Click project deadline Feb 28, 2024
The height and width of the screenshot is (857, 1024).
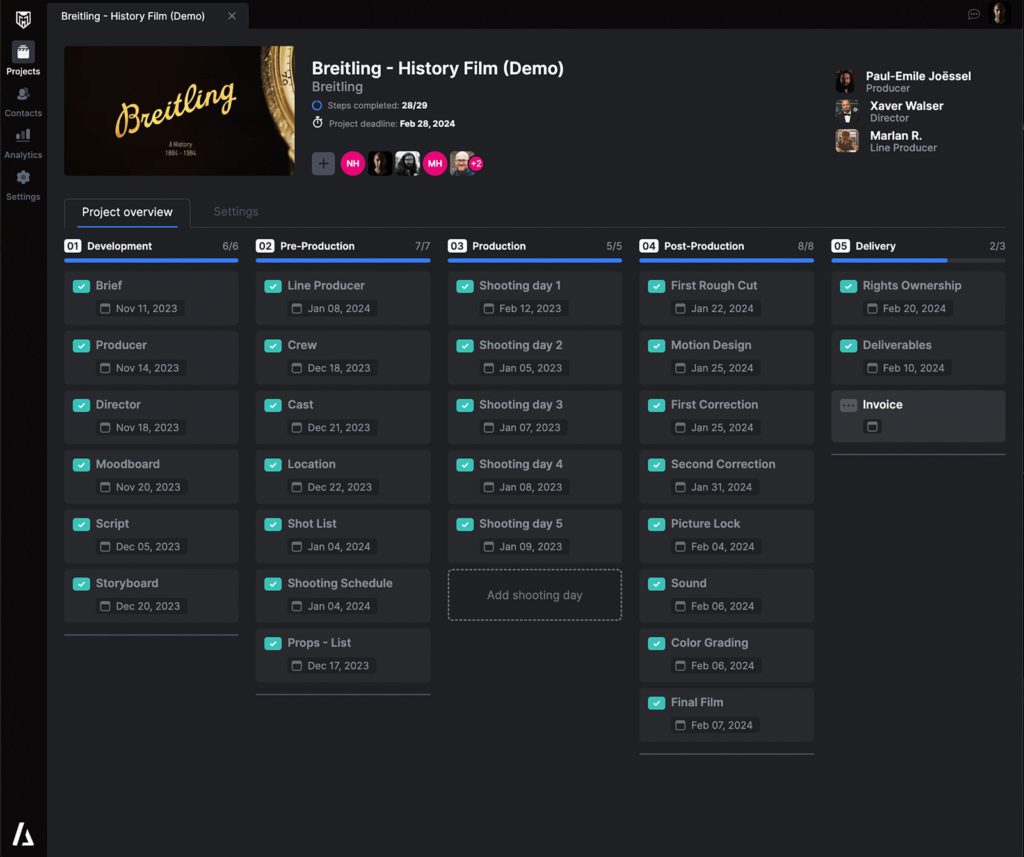click(x=427, y=123)
